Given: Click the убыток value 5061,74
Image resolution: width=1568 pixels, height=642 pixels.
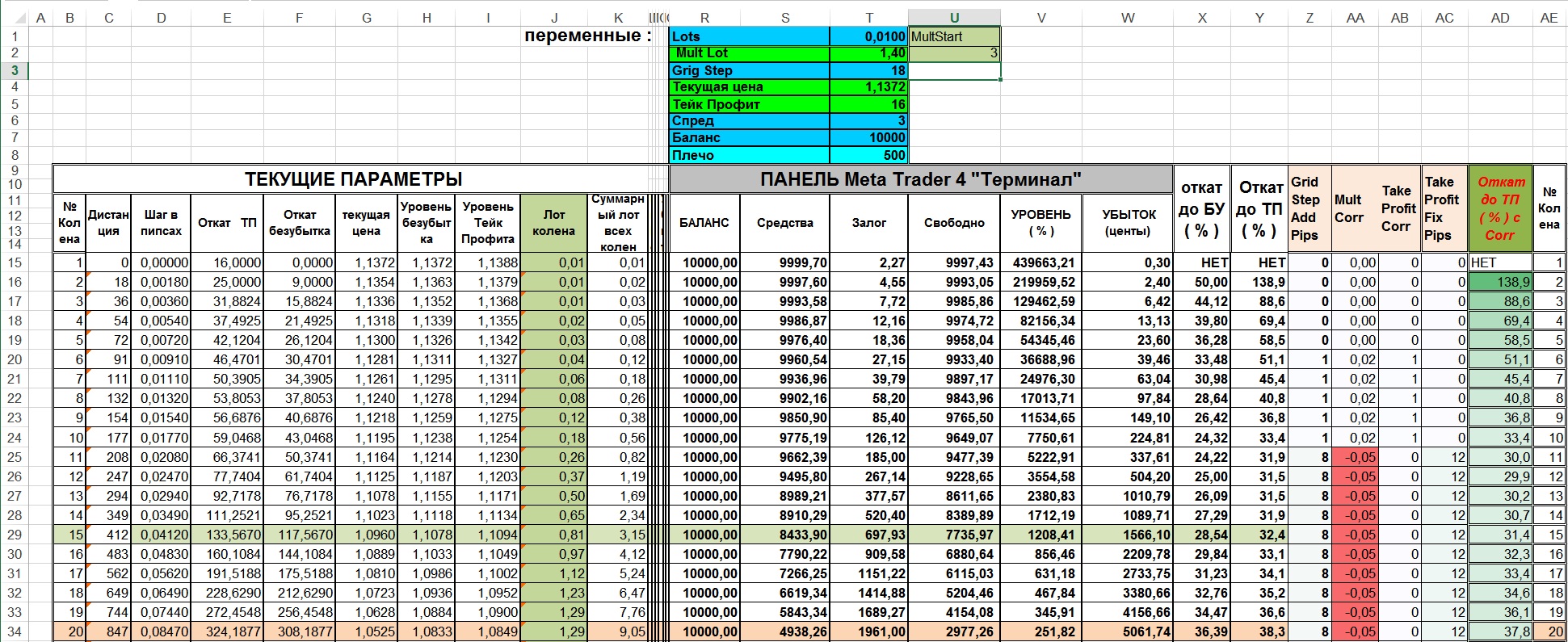Looking at the screenshot, I should click(x=1128, y=632).
